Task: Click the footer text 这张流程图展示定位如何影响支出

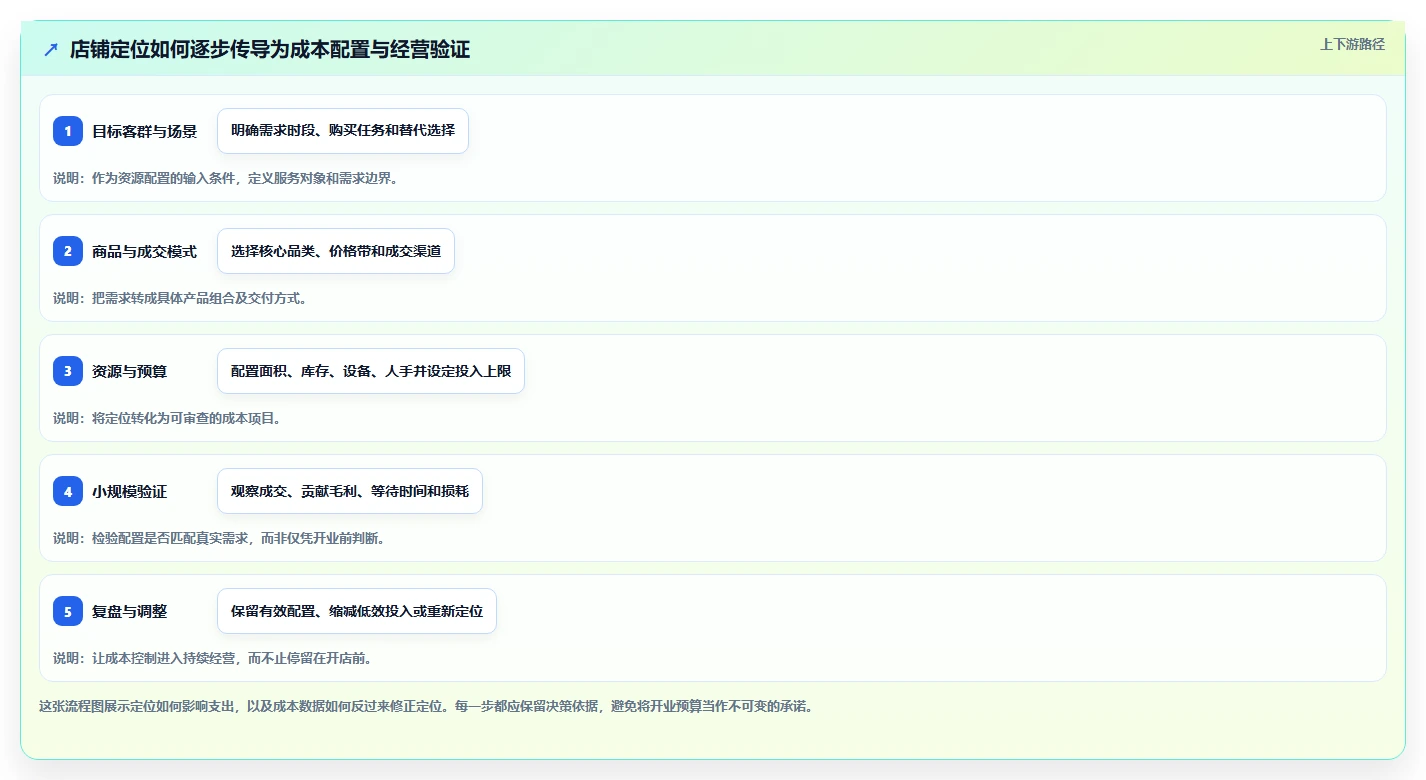Action: pyautogui.click(x=138, y=706)
